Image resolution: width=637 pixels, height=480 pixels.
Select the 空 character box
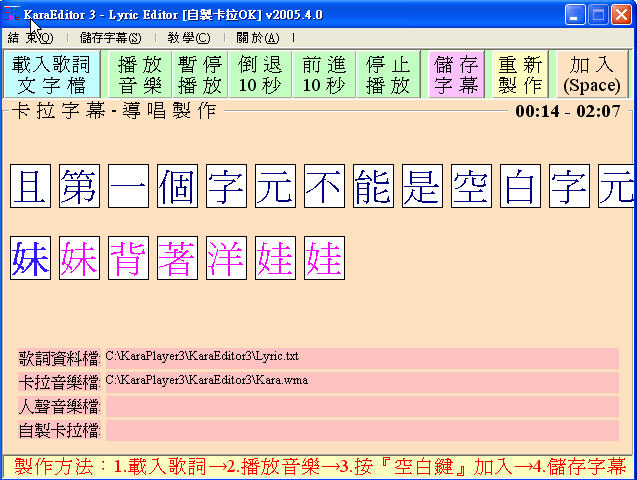[471, 186]
